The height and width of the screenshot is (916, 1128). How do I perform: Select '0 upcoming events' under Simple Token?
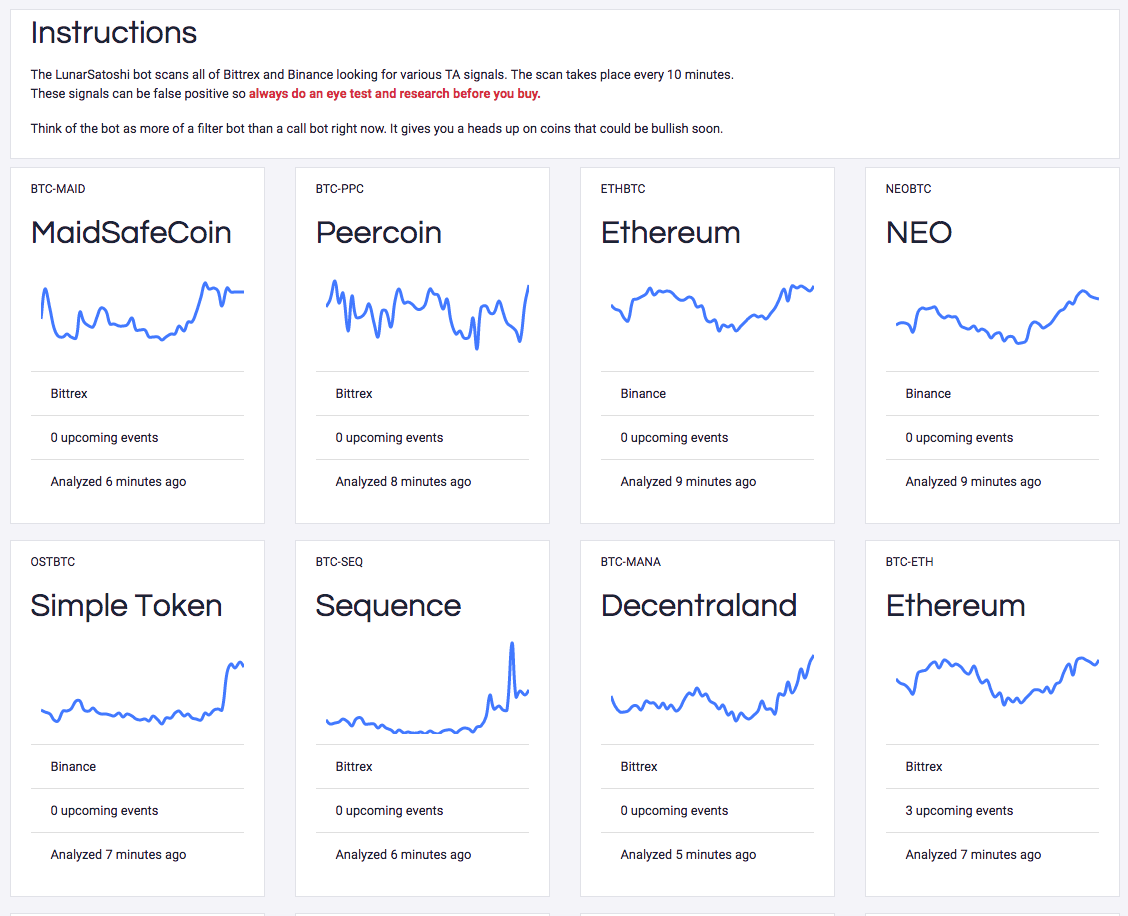pos(104,811)
